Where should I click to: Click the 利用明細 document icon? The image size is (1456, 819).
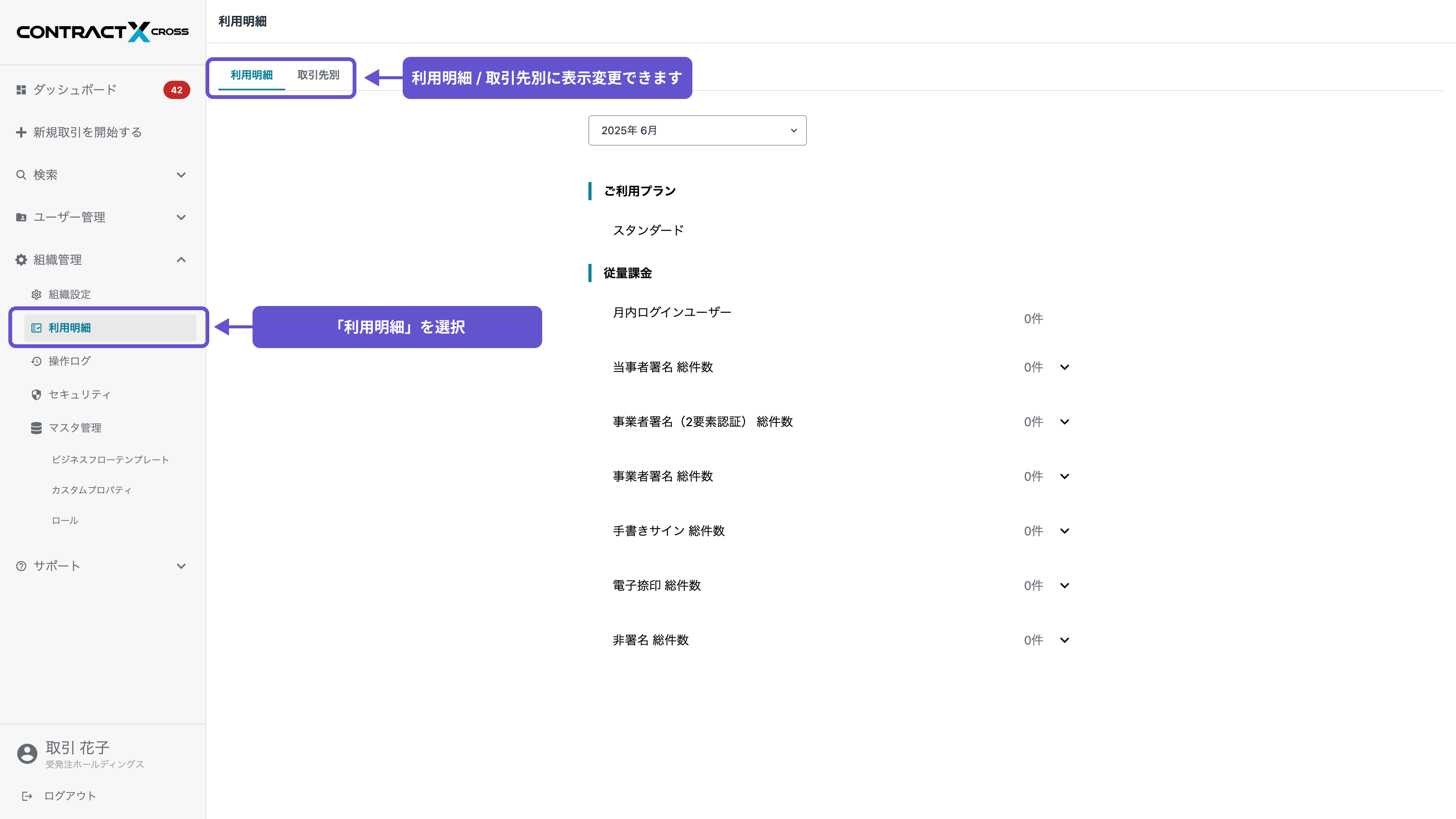pyautogui.click(x=36, y=328)
